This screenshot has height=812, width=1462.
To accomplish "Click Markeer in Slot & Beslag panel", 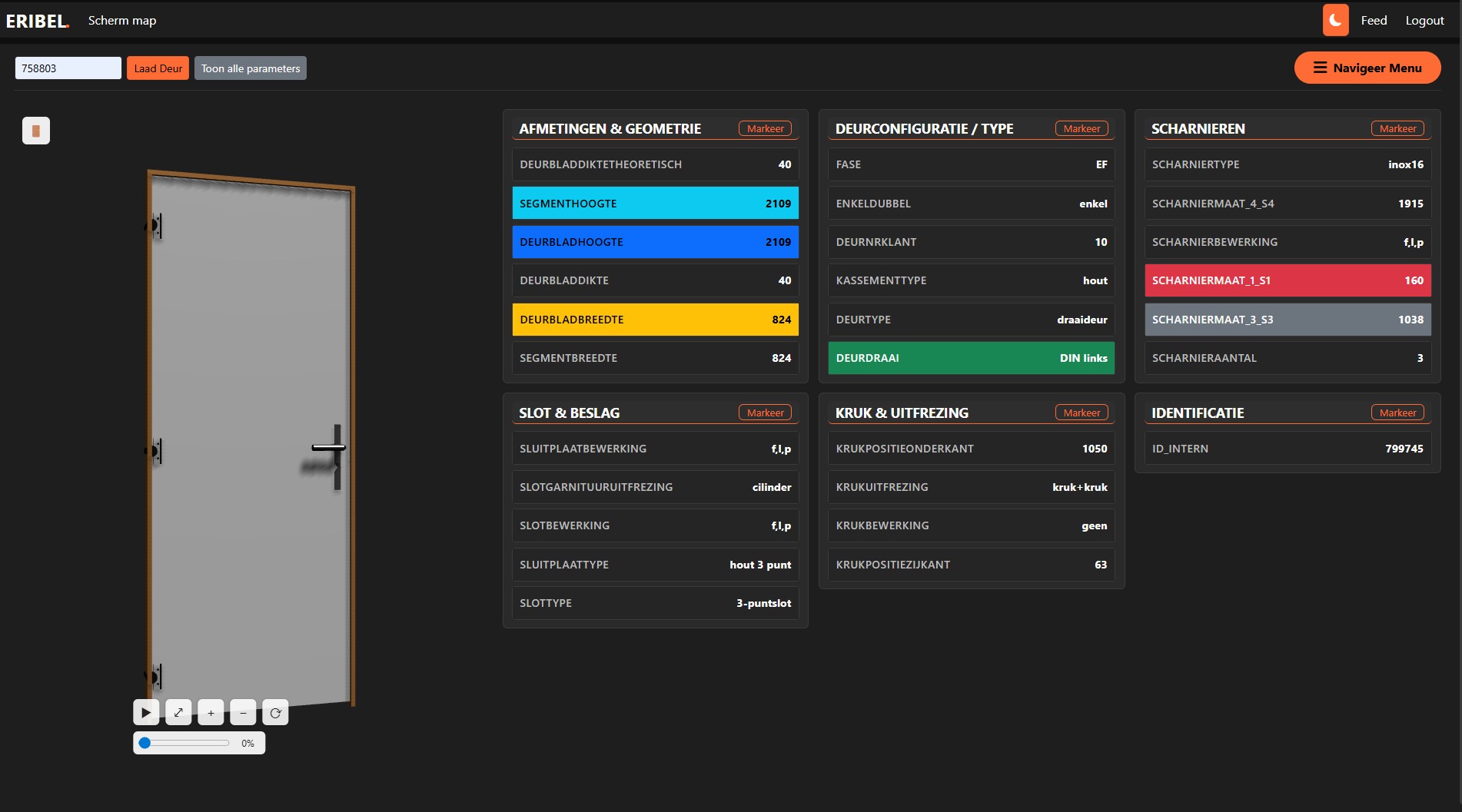I will click(765, 413).
